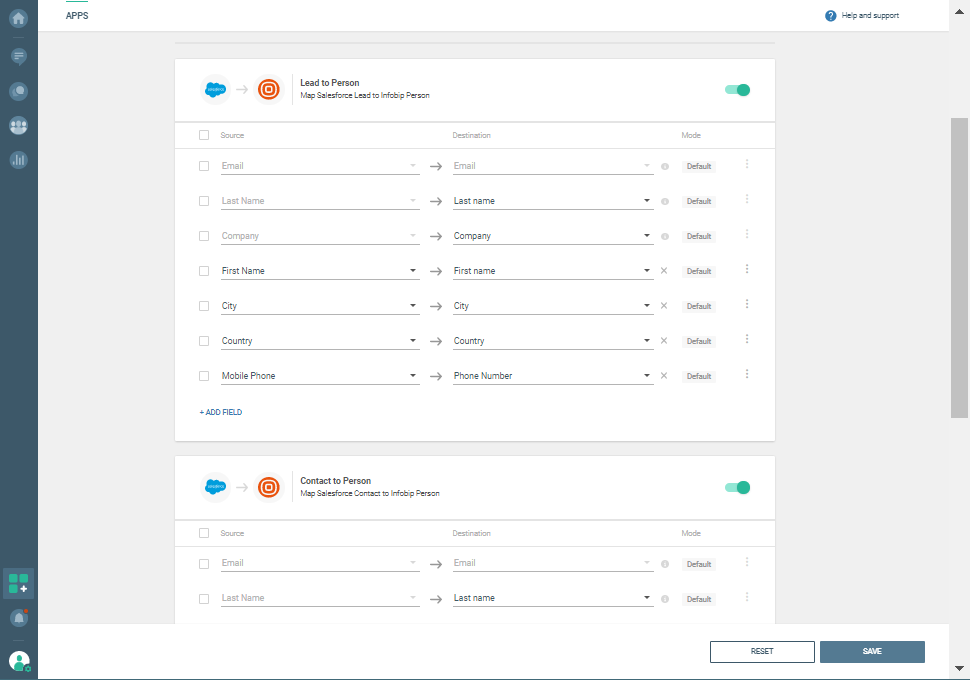Open the user avatar menu at bottom left
This screenshot has width=970, height=680.
18,660
